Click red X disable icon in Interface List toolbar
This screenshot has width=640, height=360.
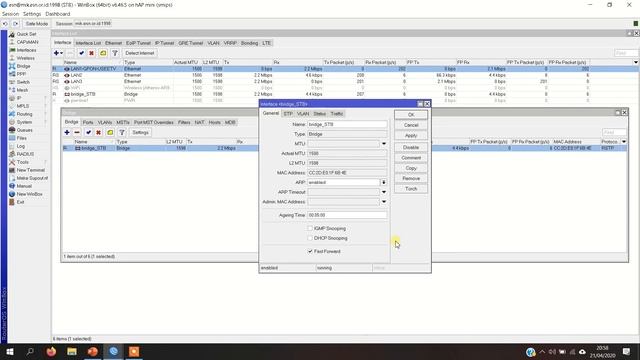(x=91, y=53)
